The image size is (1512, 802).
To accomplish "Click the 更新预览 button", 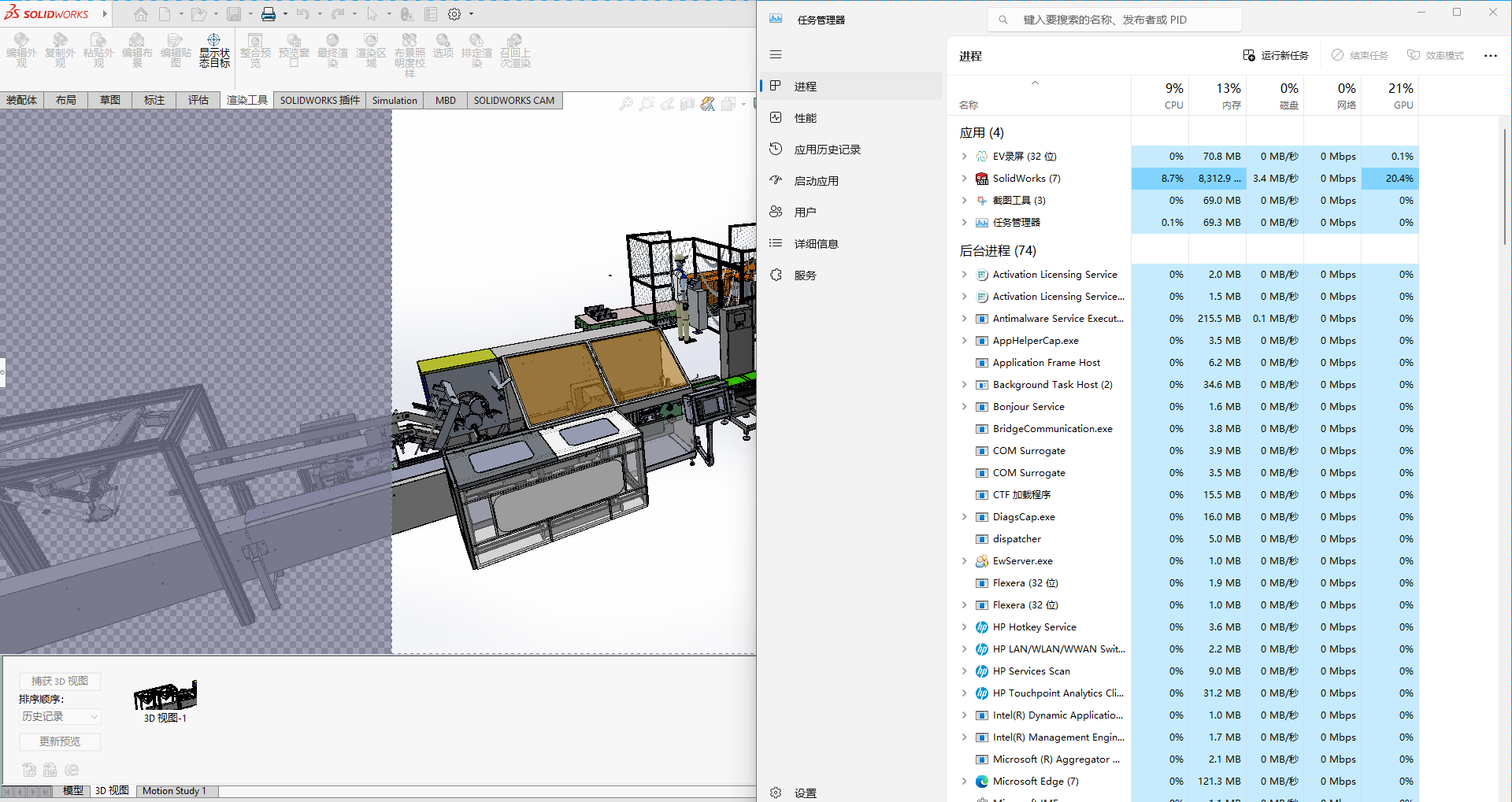I will 60,741.
